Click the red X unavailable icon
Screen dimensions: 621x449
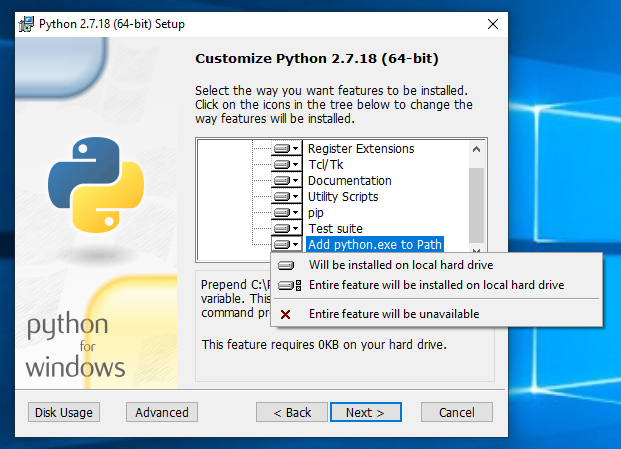pos(285,314)
